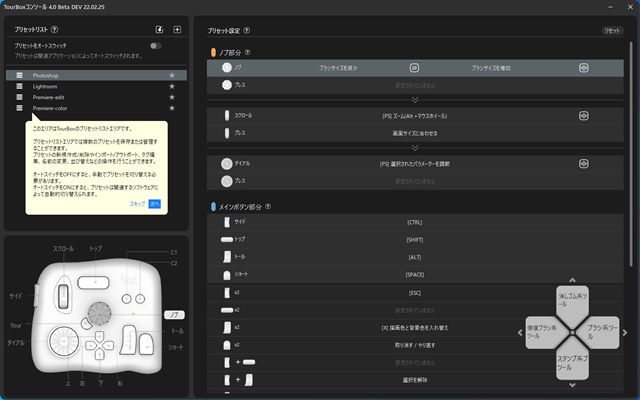This screenshot has height=400, width=640.
Task: Click list icon left of Premiere-edit preset
Action: pos(19,97)
